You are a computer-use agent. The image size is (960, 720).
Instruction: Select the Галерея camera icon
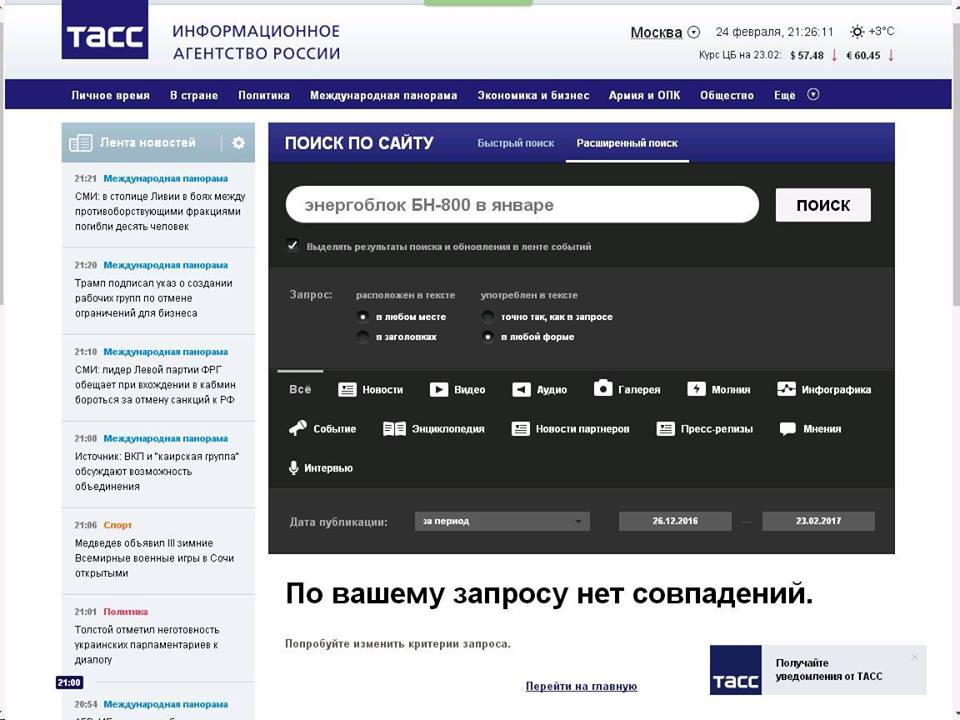pos(603,389)
